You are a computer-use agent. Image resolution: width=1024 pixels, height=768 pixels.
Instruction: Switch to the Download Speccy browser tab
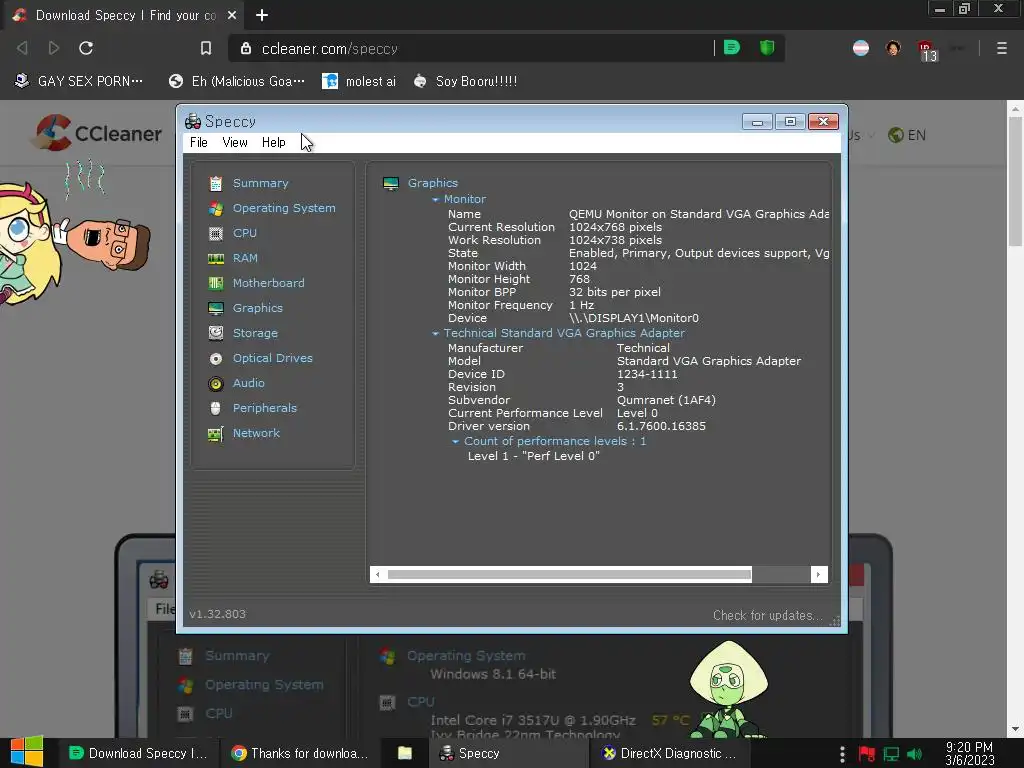pos(124,15)
